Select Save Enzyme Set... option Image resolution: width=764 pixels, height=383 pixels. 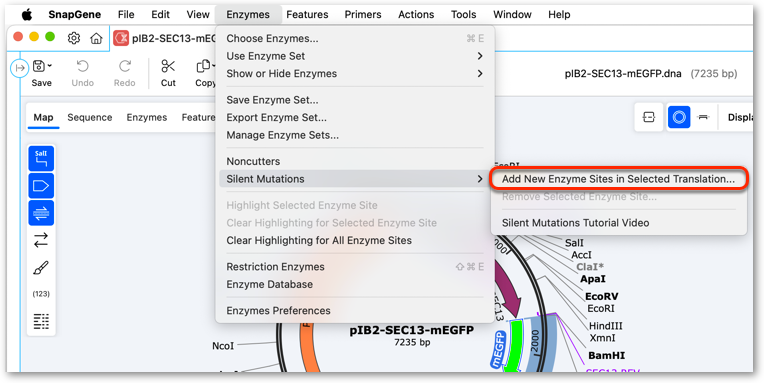355,100
